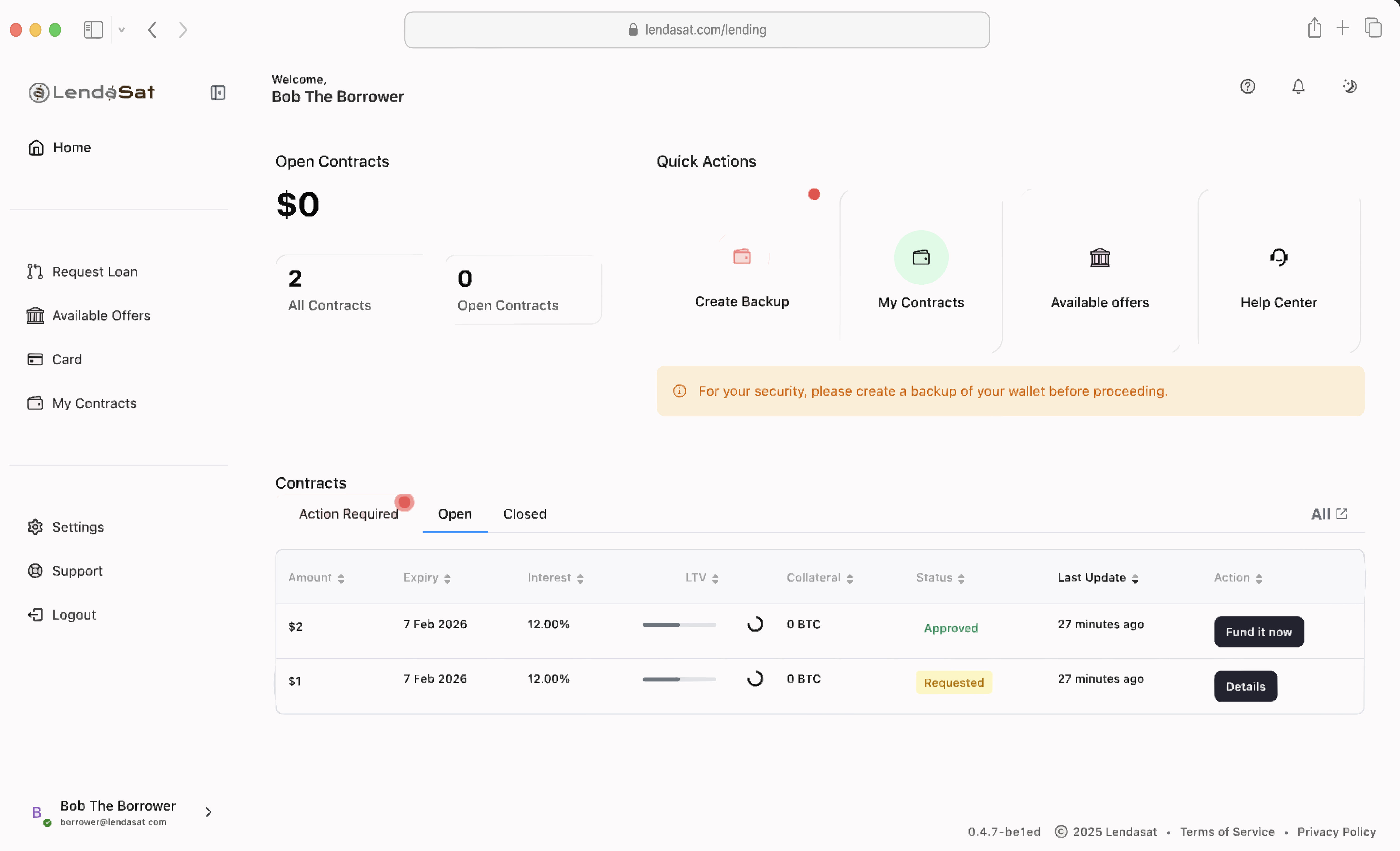Click Fund it now for the approved contract
Screen dimensions: 1400x851
click(1259, 631)
